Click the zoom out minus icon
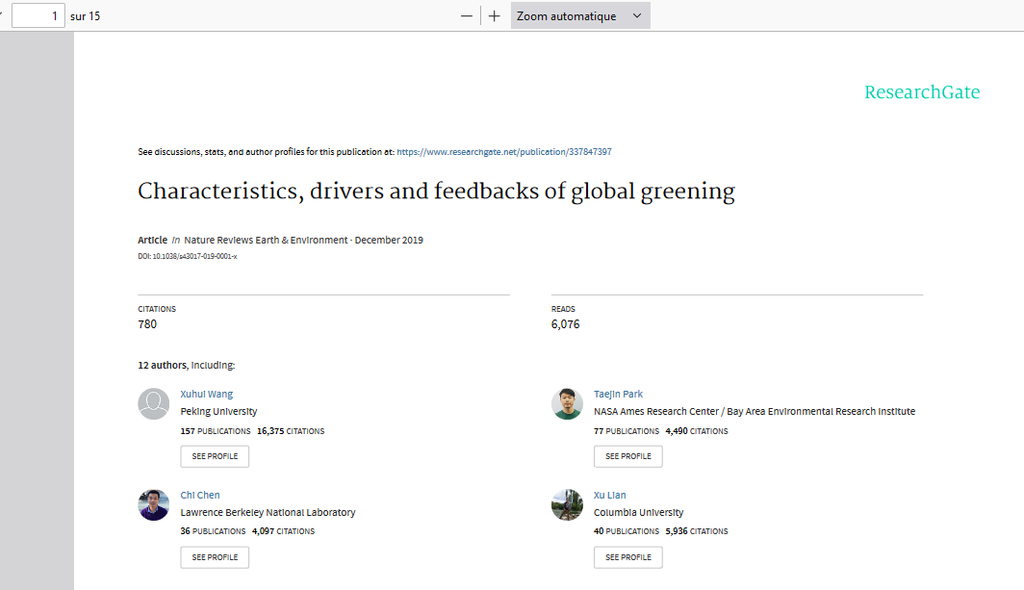This screenshot has width=1024, height=590. [466, 16]
